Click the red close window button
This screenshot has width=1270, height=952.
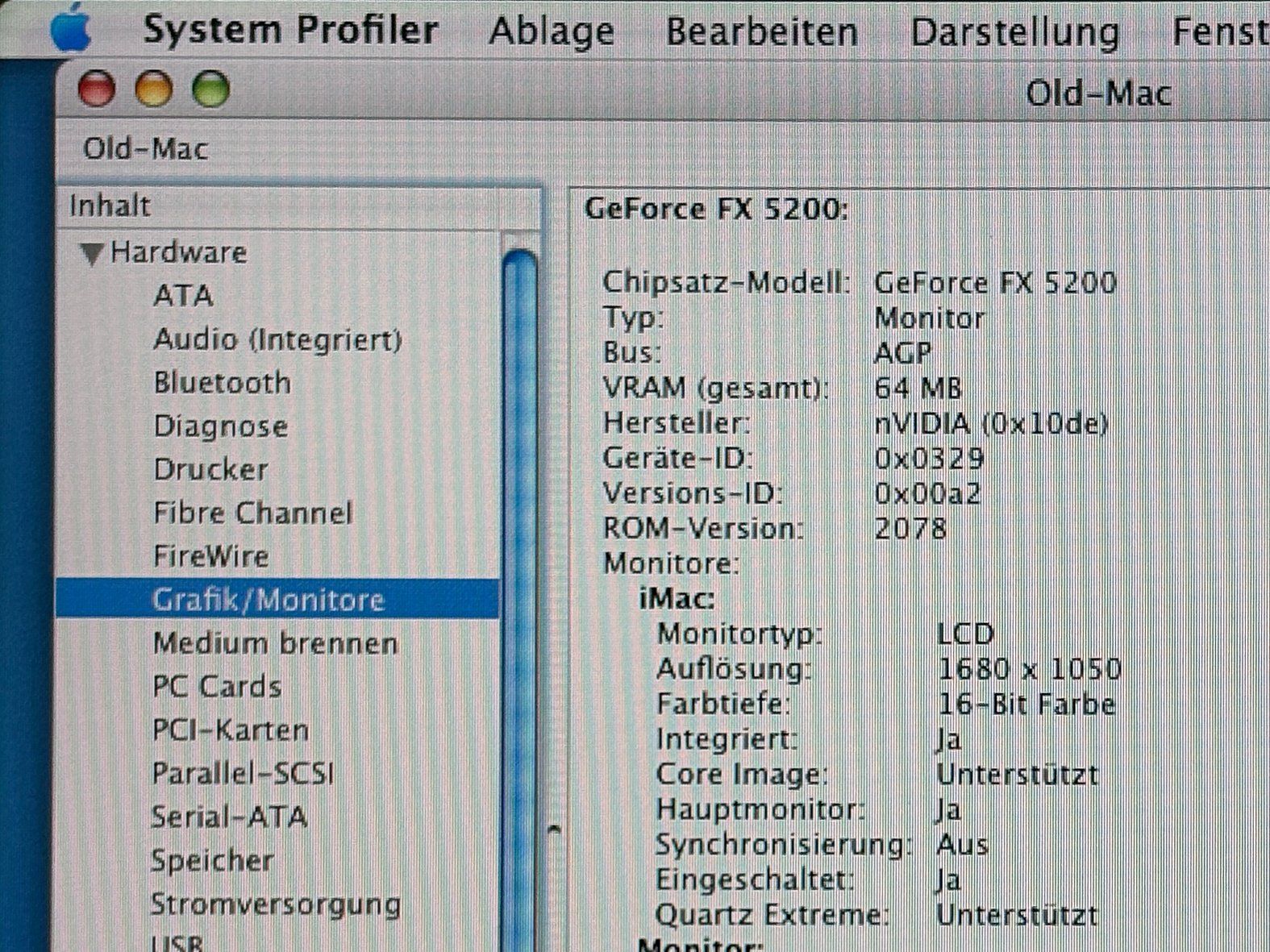(x=97, y=89)
